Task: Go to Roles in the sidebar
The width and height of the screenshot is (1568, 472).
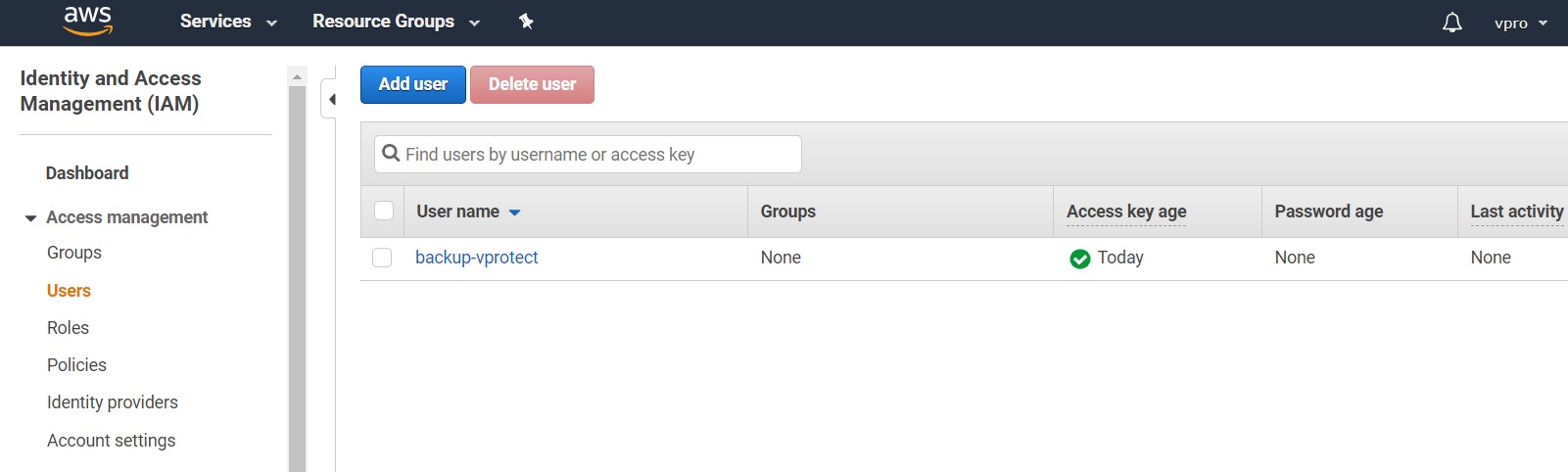Action: pos(68,328)
